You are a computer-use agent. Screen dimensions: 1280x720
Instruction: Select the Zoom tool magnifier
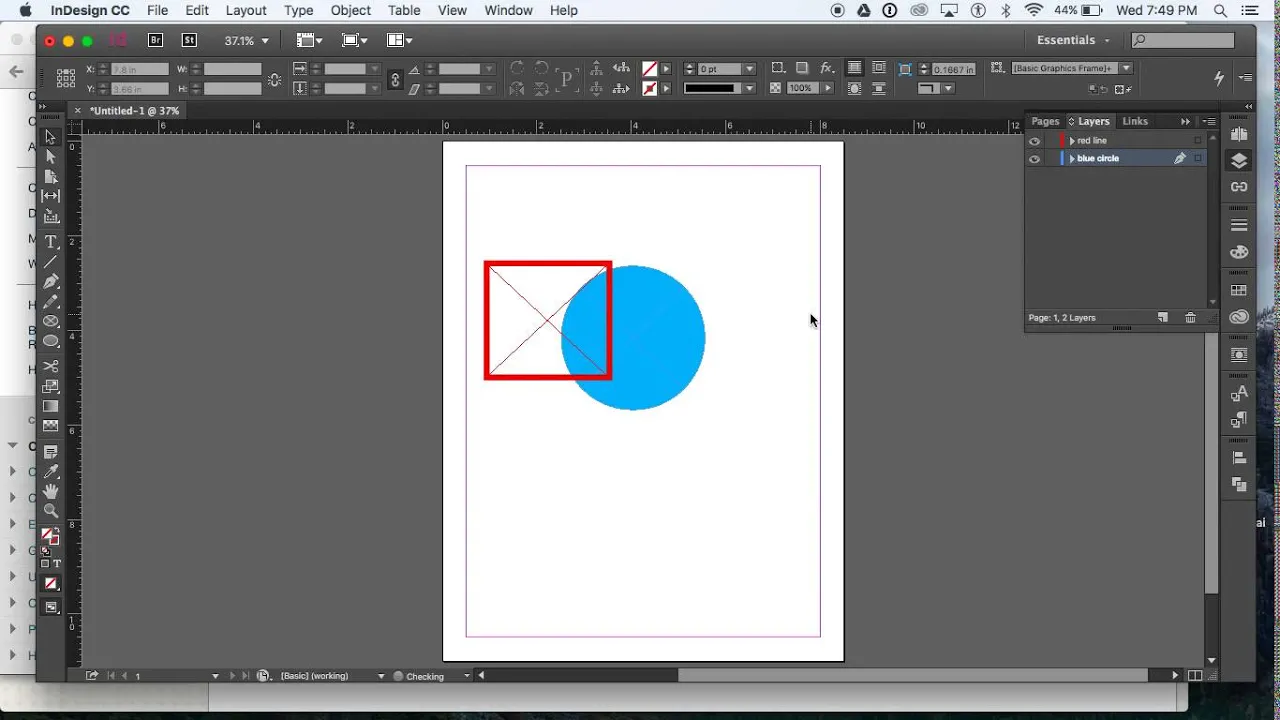pos(50,511)
